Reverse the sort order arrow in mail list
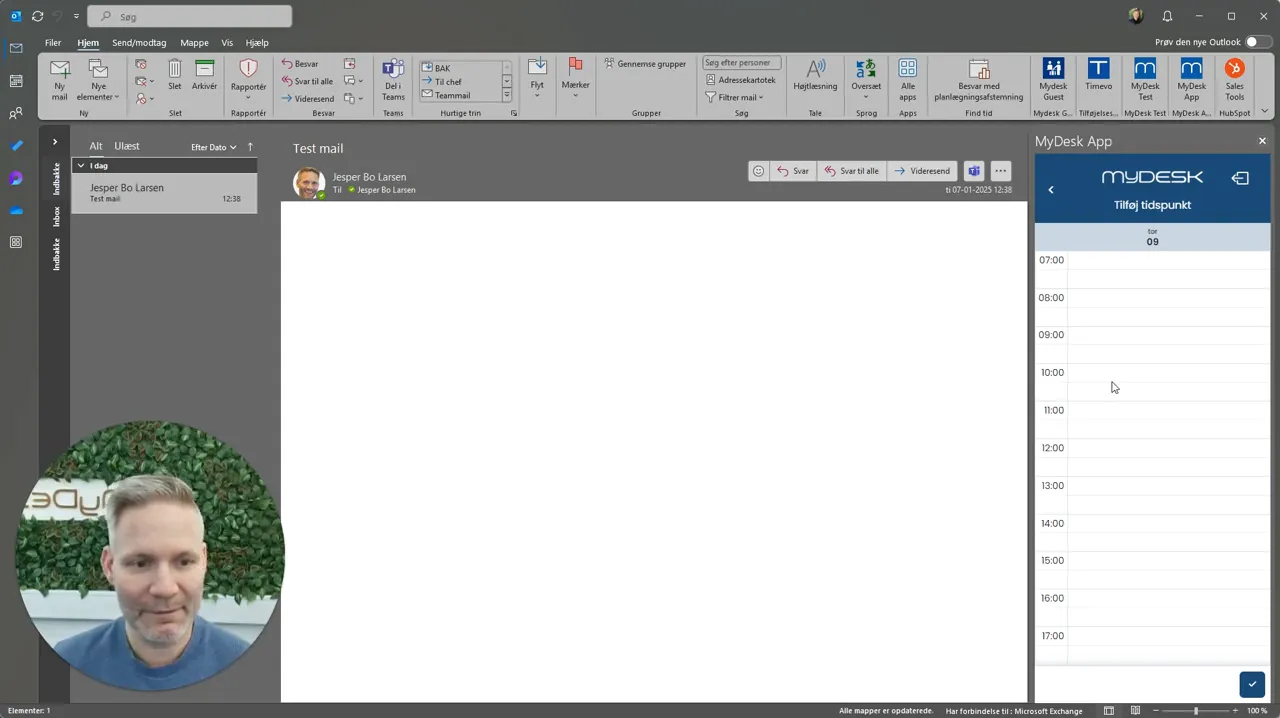 [x=250, y=147]
